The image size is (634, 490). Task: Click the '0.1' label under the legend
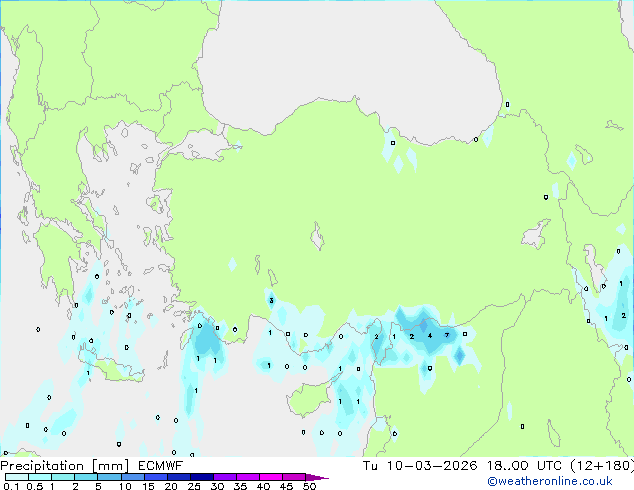[11, 486]
